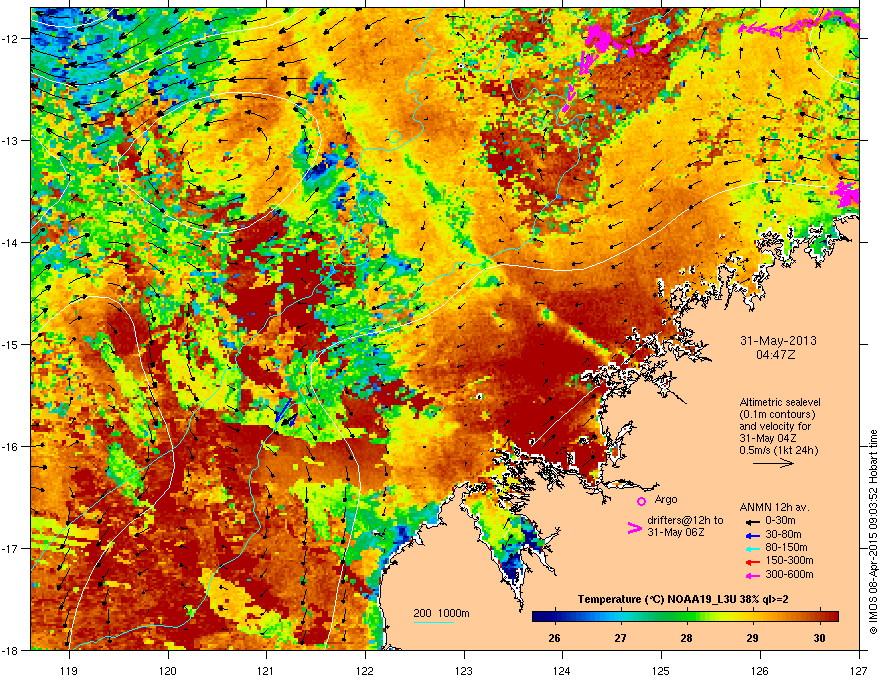
Task: Click the '80-150m' depth label
Action: 786,548
